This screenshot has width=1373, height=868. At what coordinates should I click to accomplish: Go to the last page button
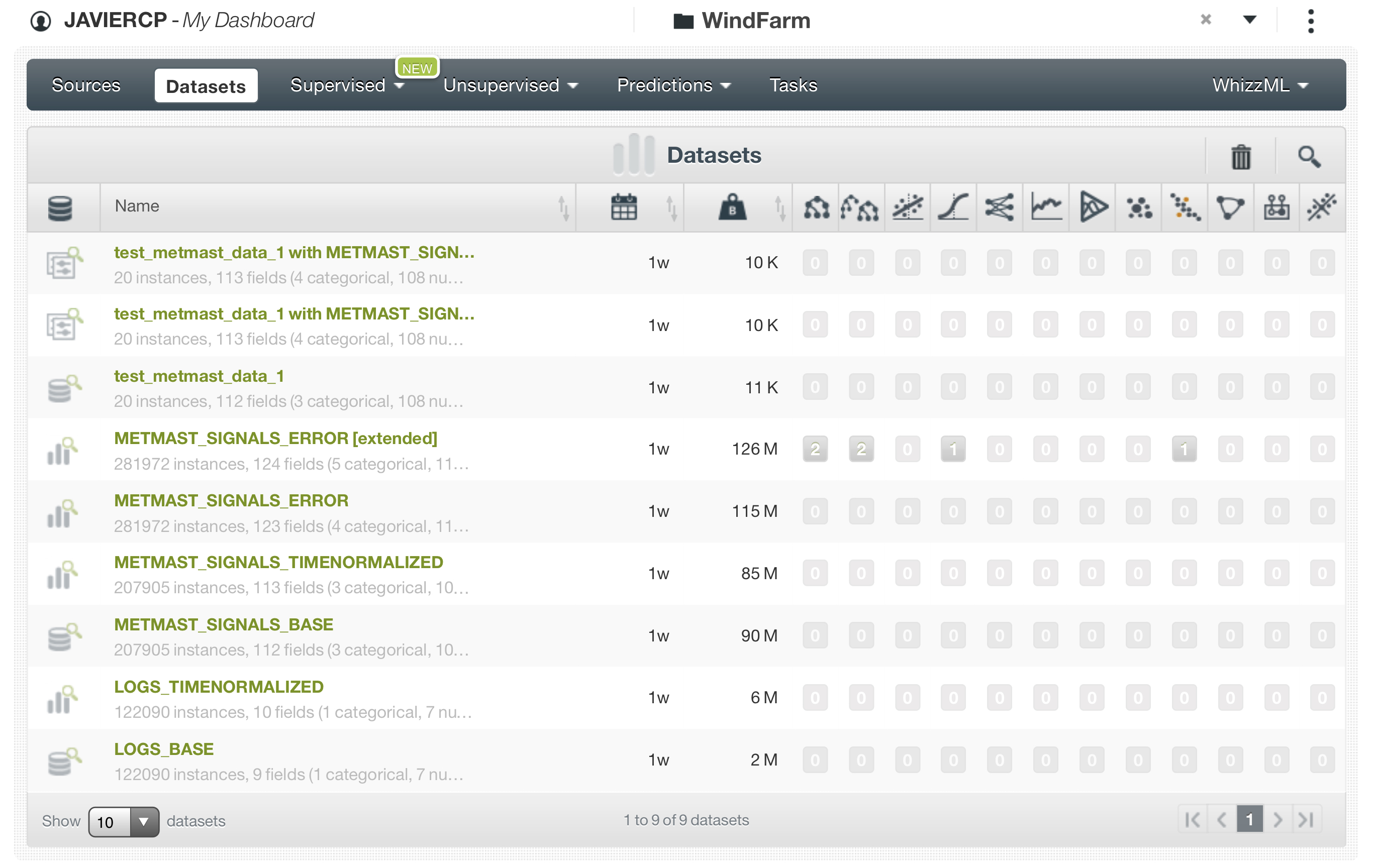pos(1306,820)
